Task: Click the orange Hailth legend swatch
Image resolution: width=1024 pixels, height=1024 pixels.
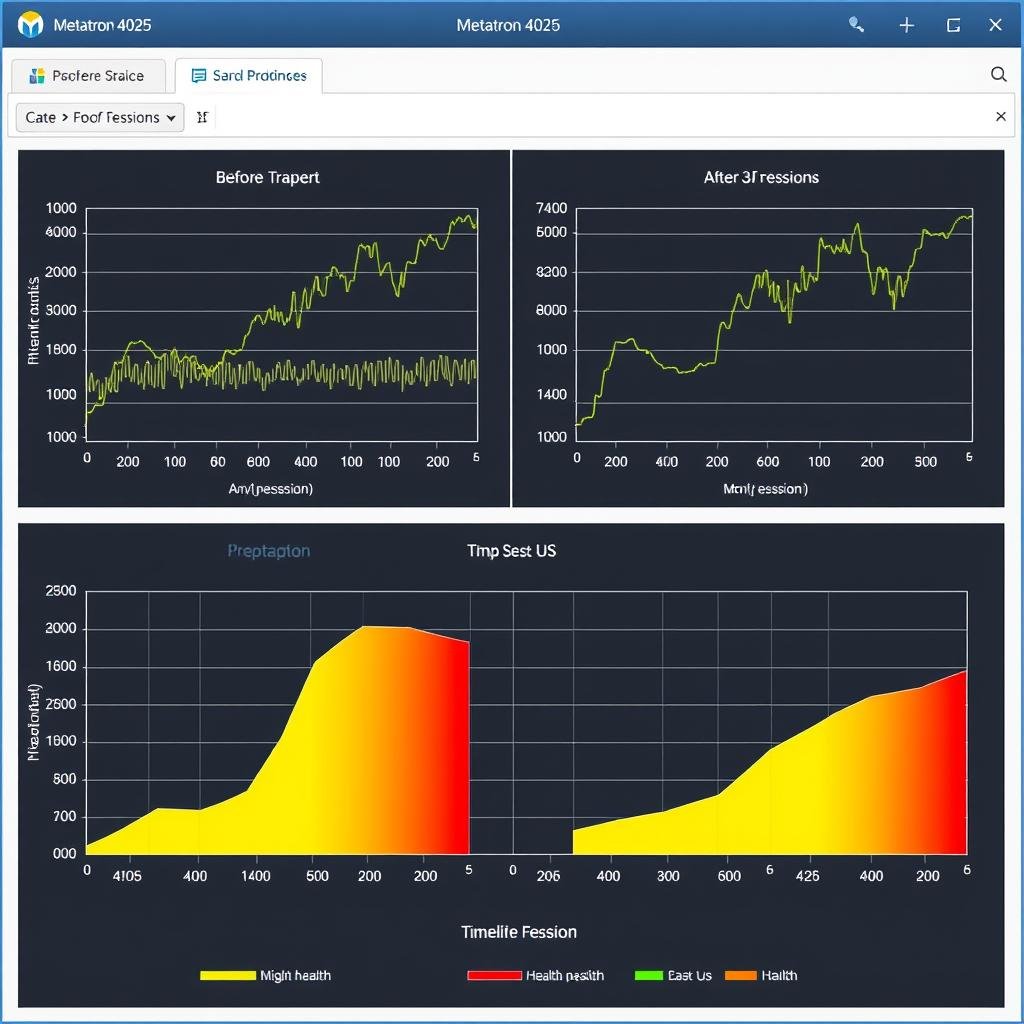Action: pyautogui.click(x=740, y=975)
